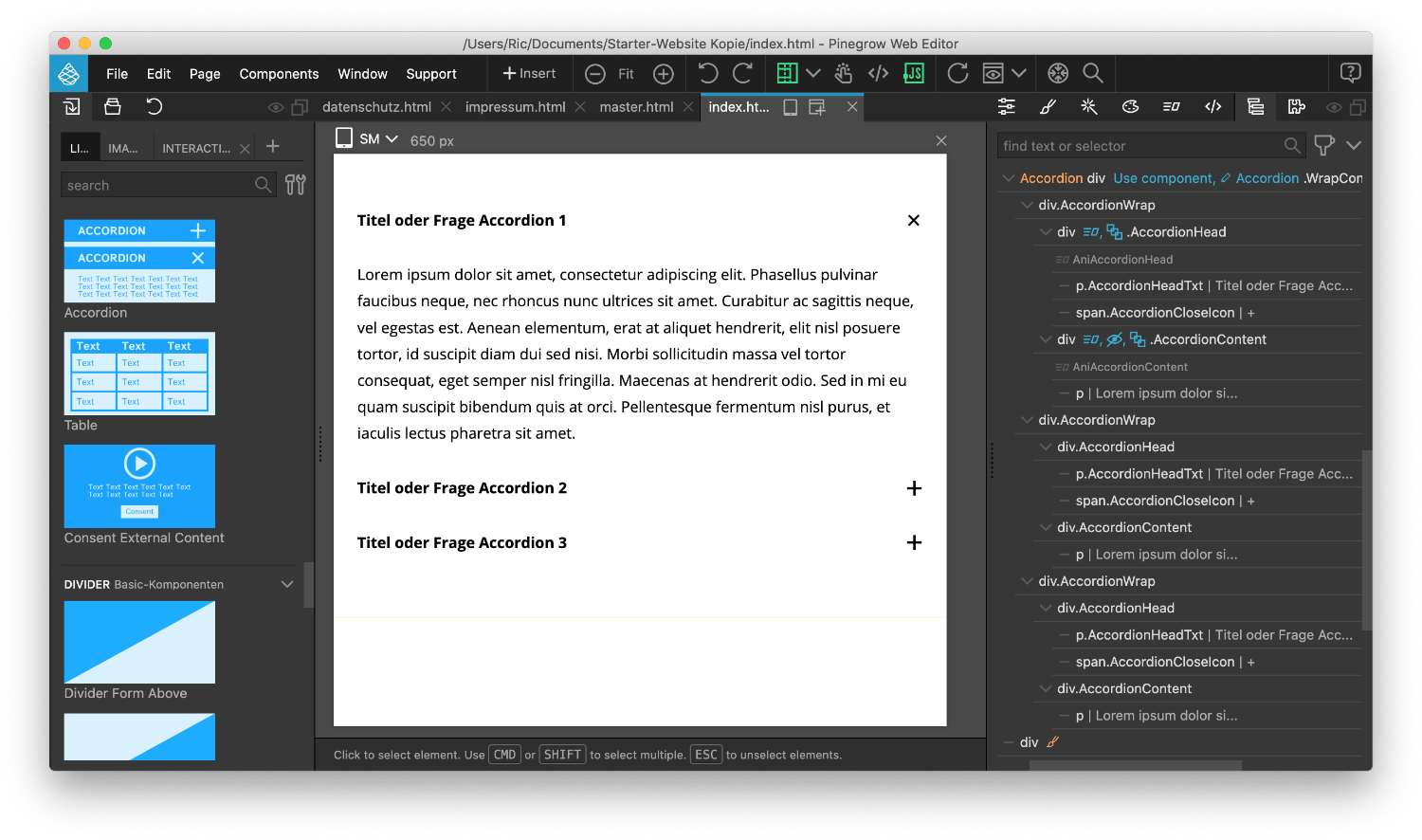Open library manager tools icon beside search

pyautogui.click(x=296, y=185)
